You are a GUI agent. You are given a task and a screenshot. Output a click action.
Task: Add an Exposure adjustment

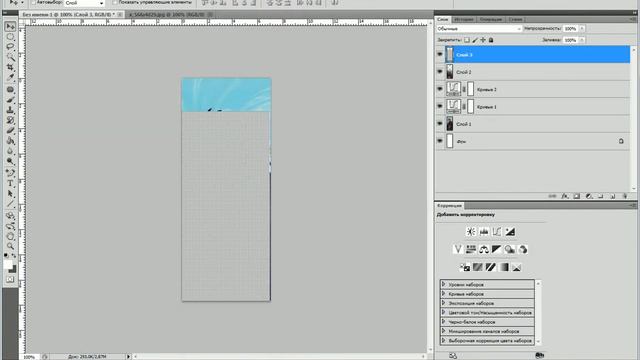(x=510, y=232)
